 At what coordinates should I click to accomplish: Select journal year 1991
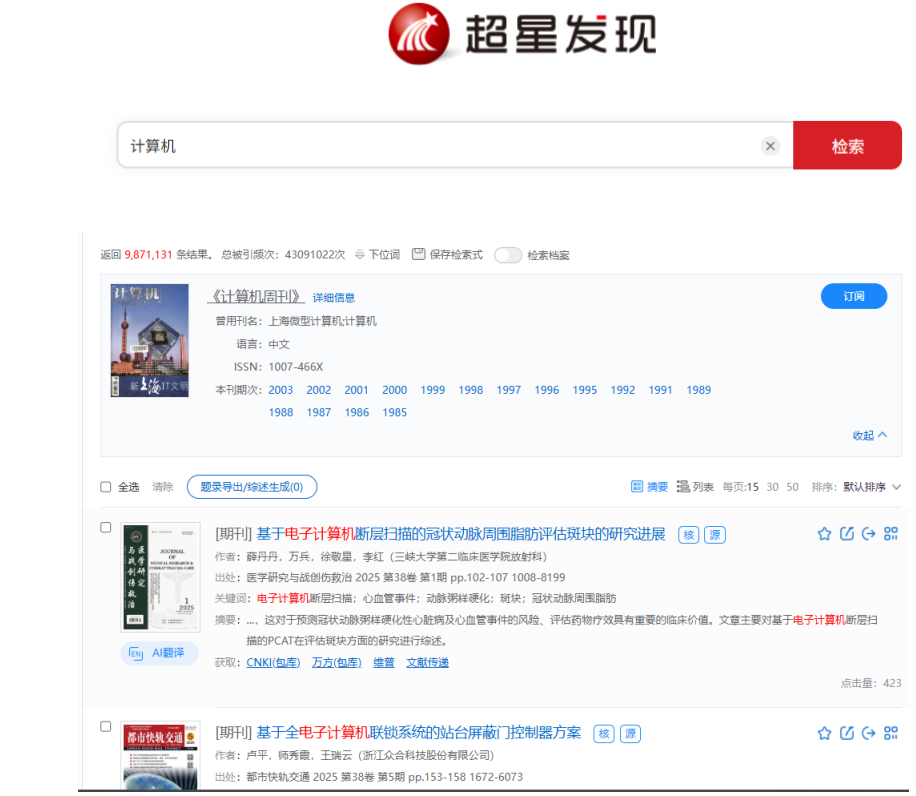660,390
